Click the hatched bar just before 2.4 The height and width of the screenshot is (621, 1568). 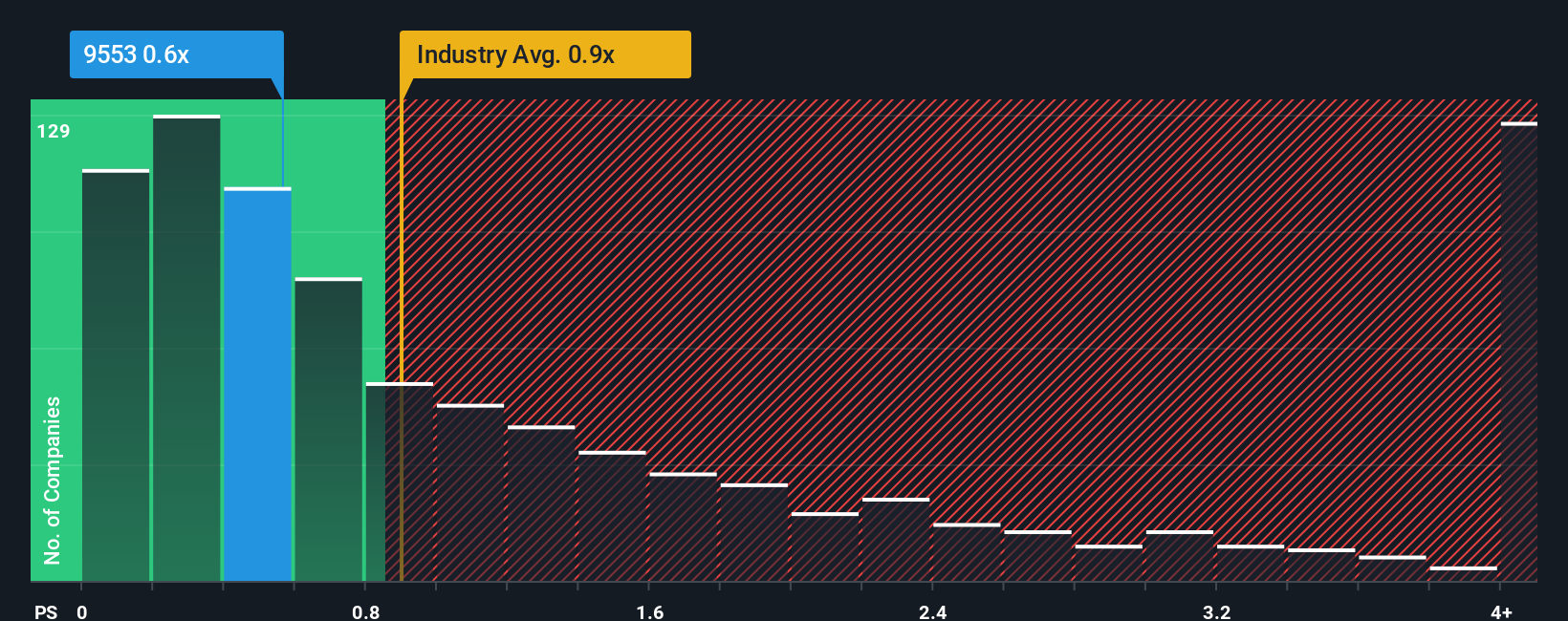896,539
